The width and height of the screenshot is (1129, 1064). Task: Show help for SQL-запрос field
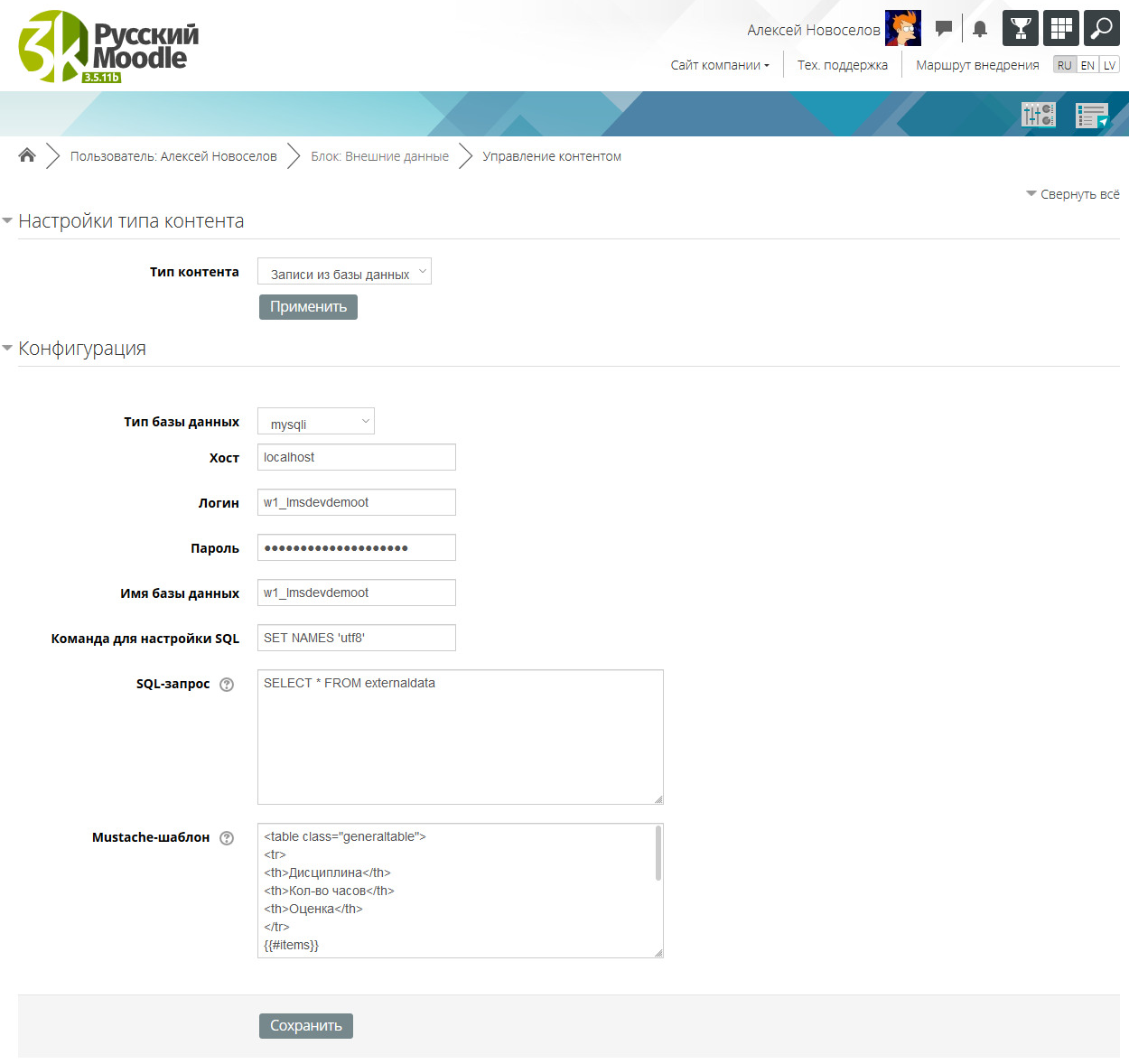tap(227, 685)
